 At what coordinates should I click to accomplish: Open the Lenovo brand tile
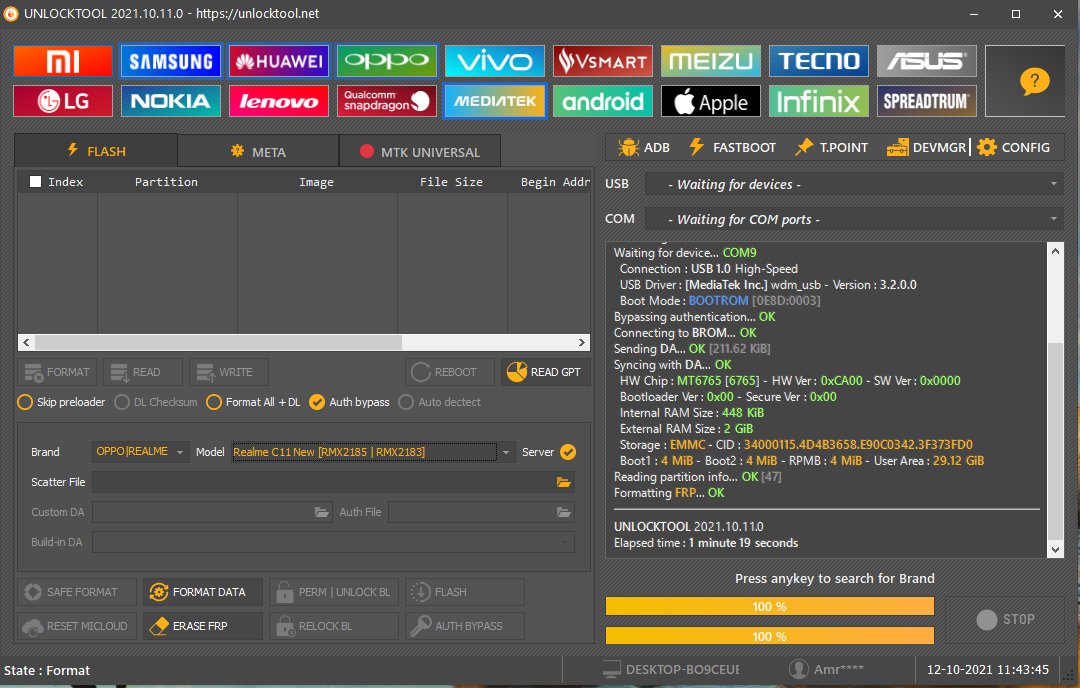coord(279,101)
